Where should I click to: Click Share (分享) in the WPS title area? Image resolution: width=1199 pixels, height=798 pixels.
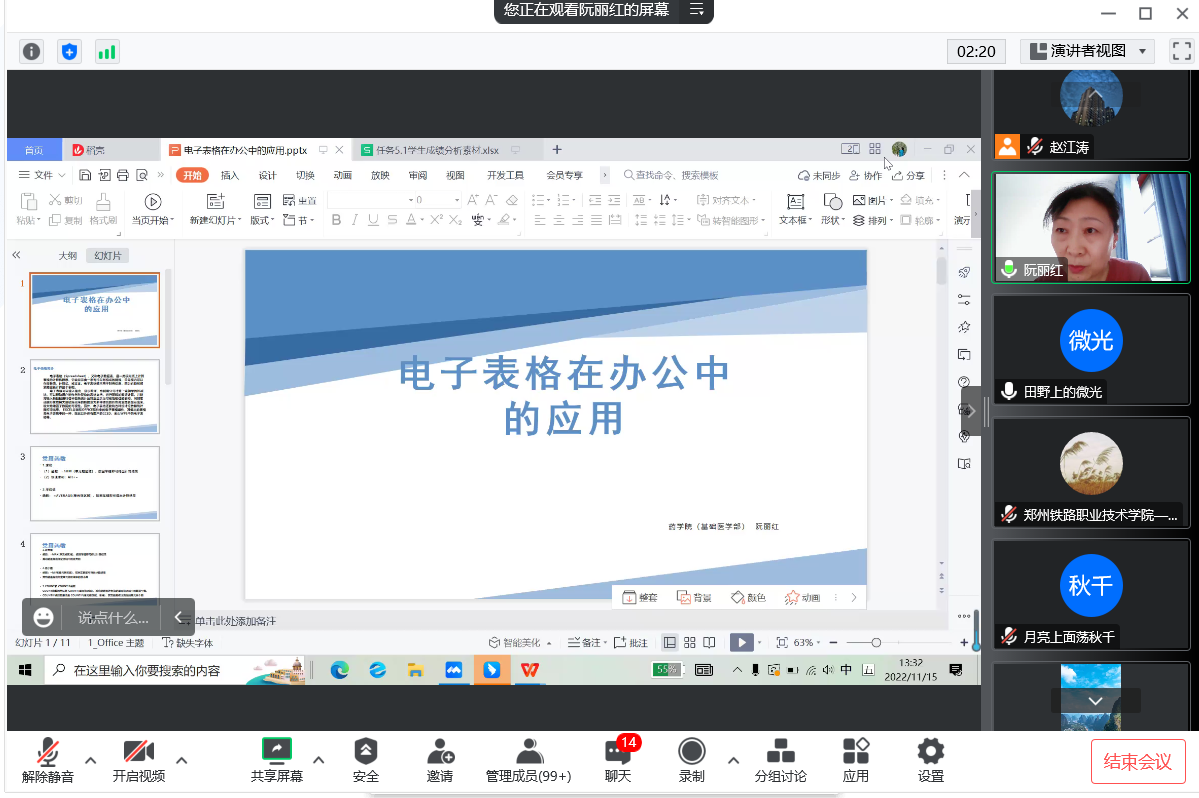(x=908, y=175)
